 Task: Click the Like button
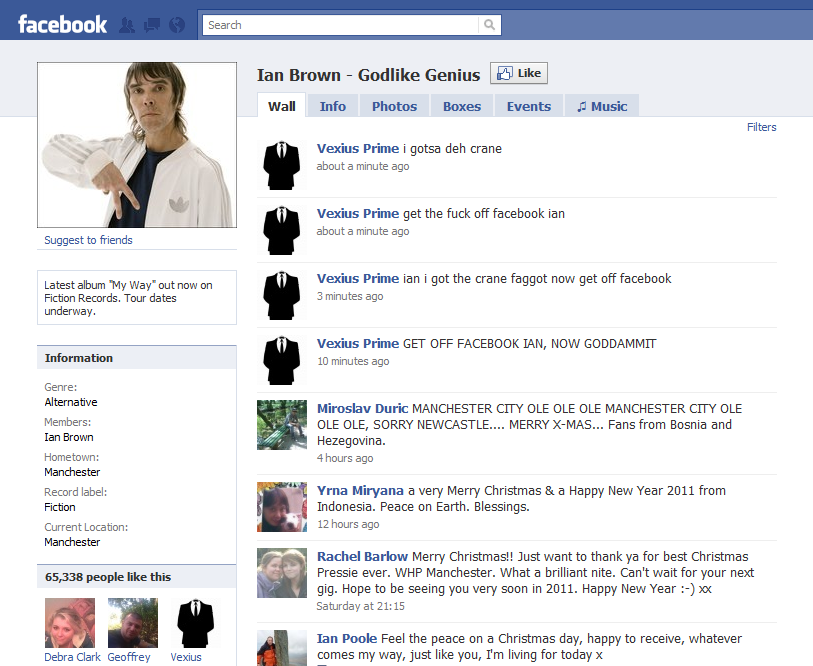(x=518, y=72)
